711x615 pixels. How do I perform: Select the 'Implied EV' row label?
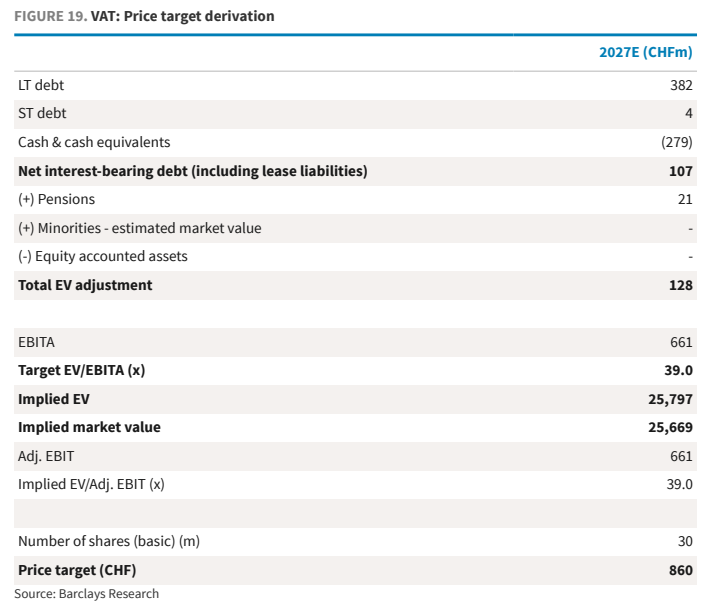[54, 399]
